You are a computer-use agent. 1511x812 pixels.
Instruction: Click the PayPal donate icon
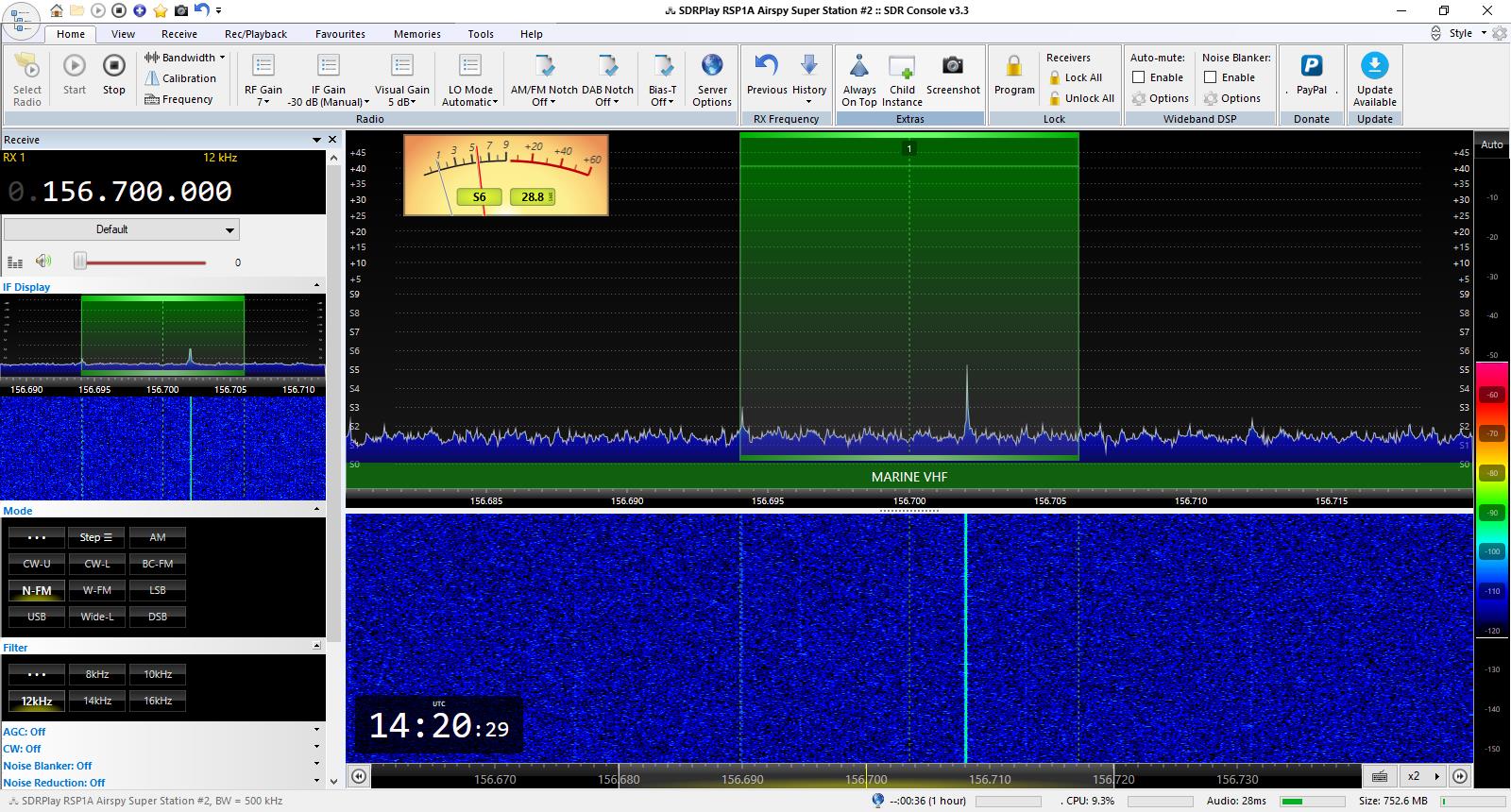point(1311,67)
